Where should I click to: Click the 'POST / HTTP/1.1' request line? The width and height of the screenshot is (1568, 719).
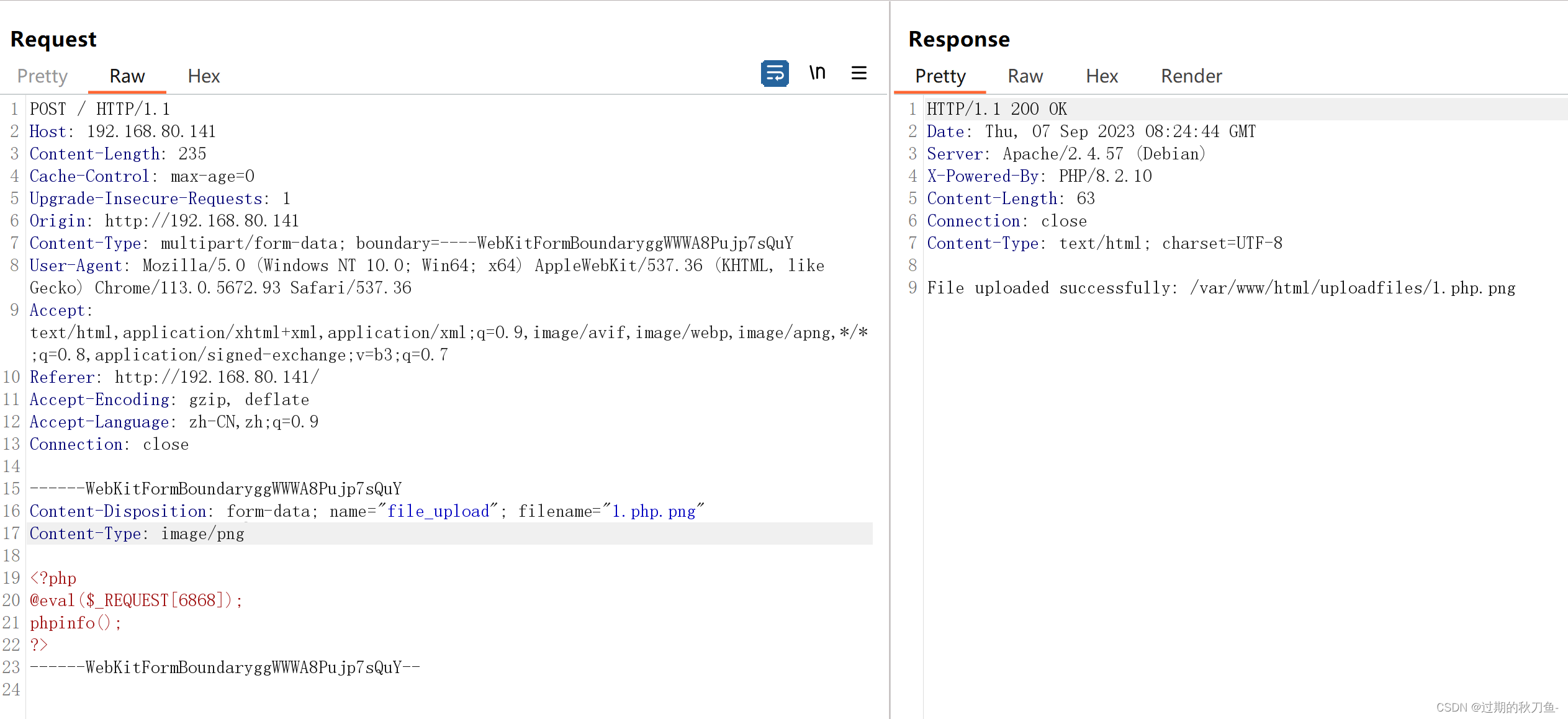(100, 109)
